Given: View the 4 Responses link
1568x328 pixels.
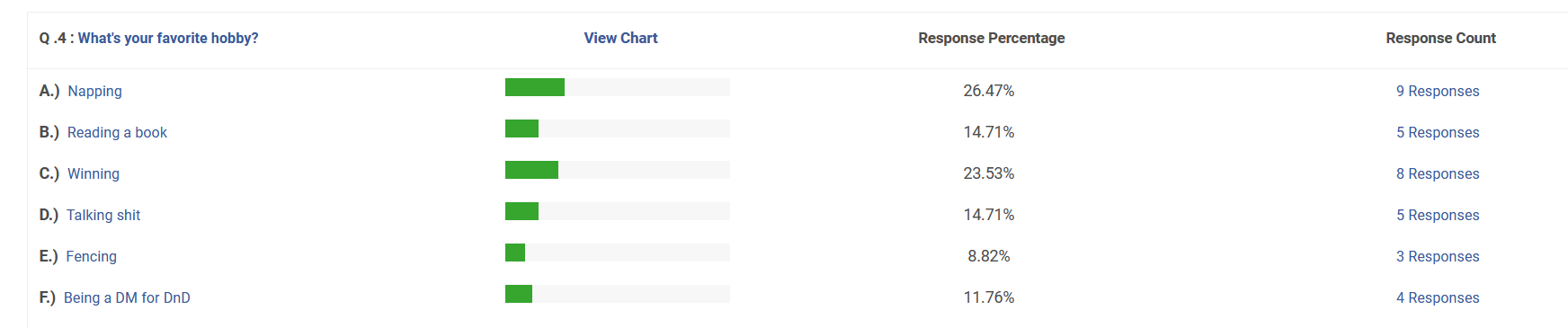Looking at the screenshot, I should click(x=1438, y=297).
